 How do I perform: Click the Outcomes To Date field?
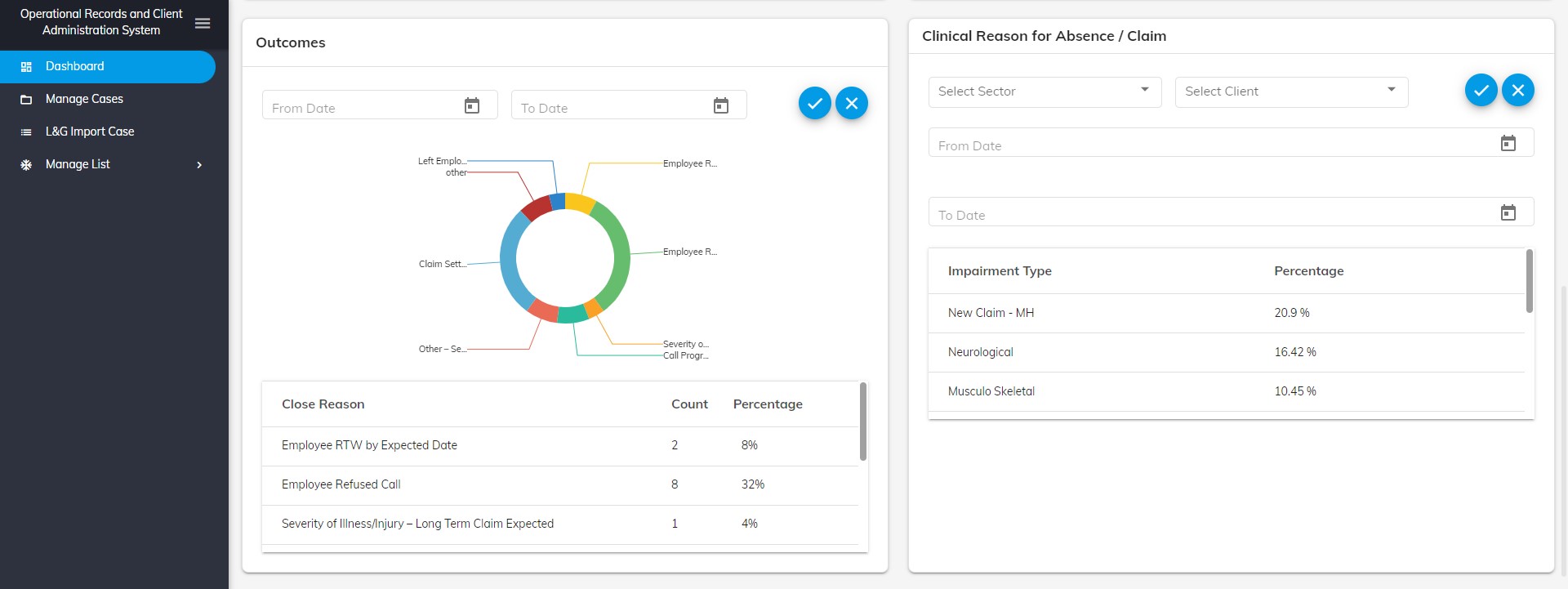click(629, 105)
